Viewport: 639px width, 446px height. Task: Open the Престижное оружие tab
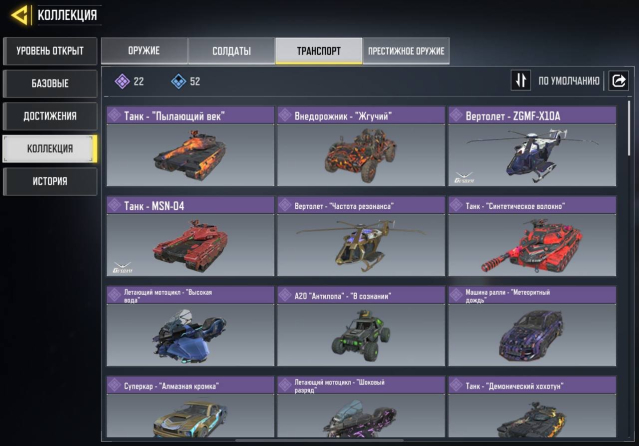406,51
